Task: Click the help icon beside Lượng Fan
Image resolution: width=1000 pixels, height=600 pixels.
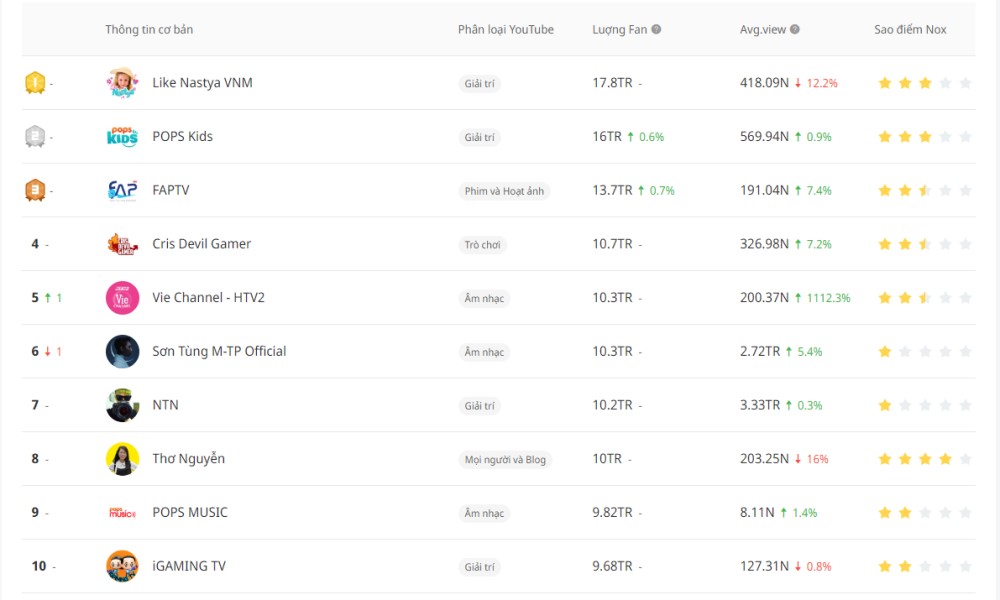Action: 656,30
